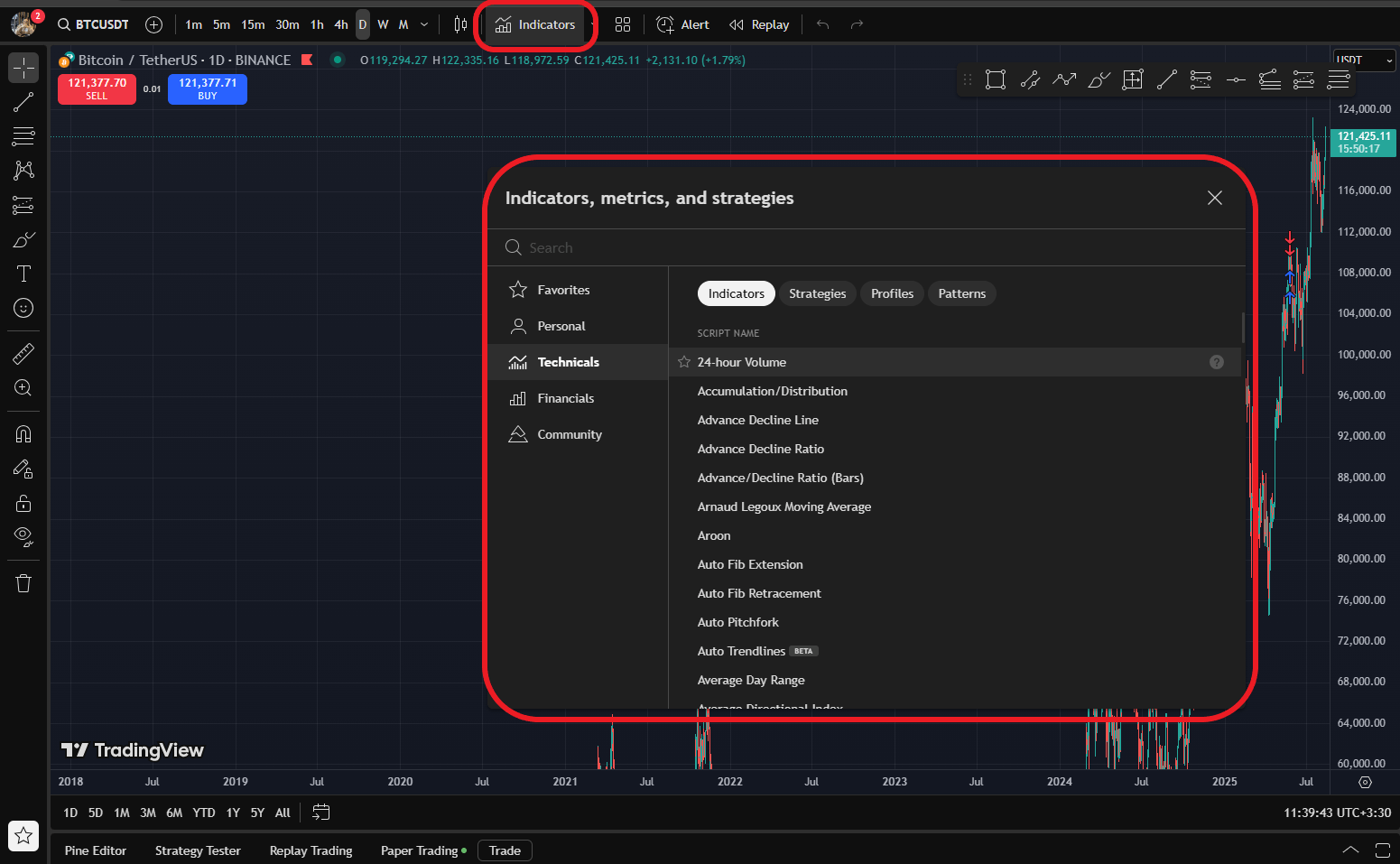1400x864 pixels.
Task: Toggle hide all drawings eye icon
Action: tap(23, 537)
